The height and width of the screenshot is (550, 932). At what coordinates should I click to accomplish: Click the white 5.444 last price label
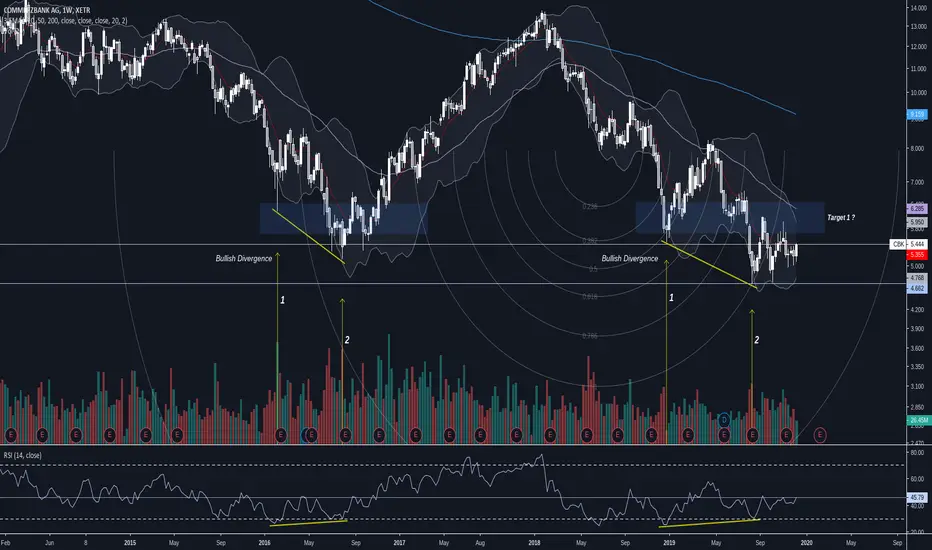(x=917, y=244)
